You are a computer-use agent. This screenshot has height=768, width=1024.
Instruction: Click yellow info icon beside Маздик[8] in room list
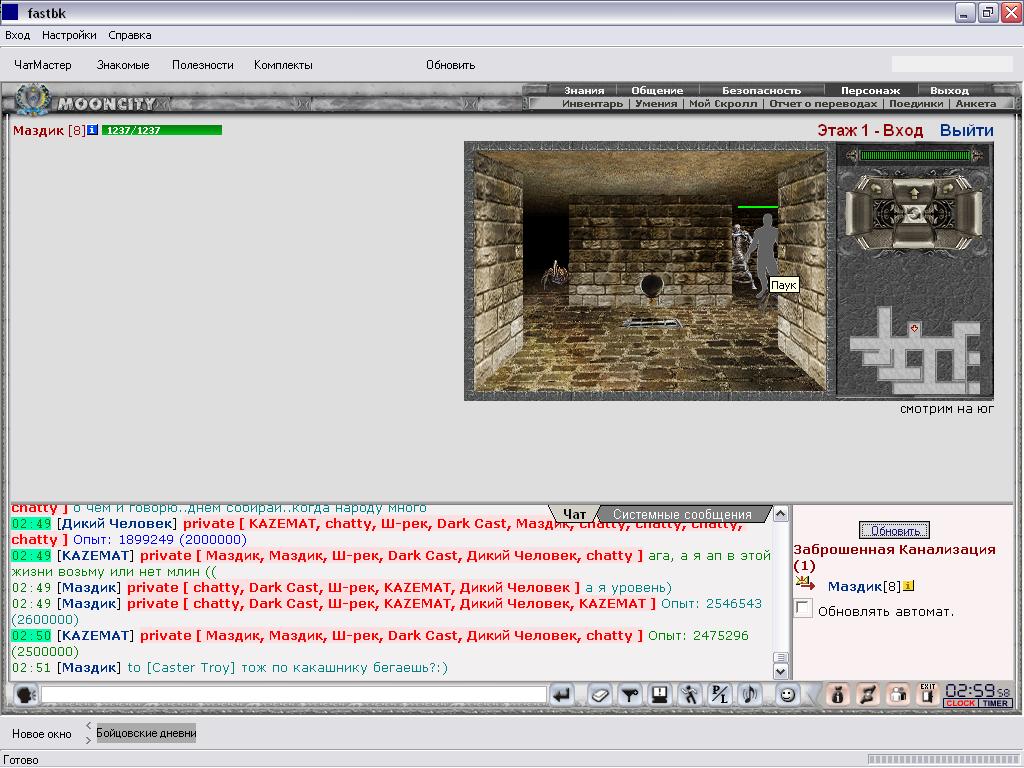[x=908, y=586]
